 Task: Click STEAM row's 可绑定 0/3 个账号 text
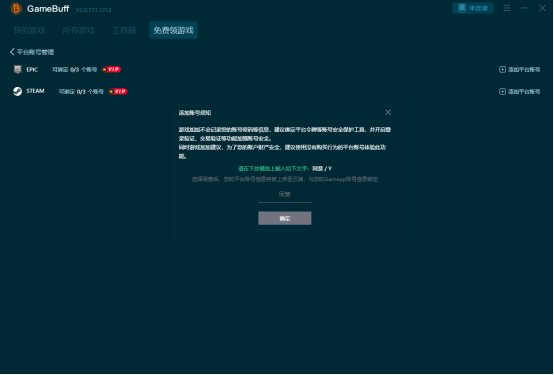[81, 91]
